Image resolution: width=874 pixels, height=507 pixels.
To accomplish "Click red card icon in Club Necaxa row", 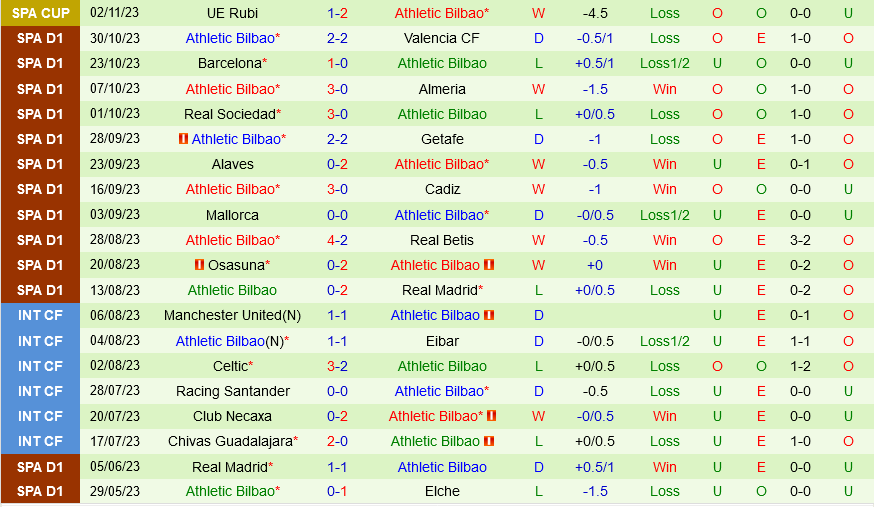I will 491,416.
